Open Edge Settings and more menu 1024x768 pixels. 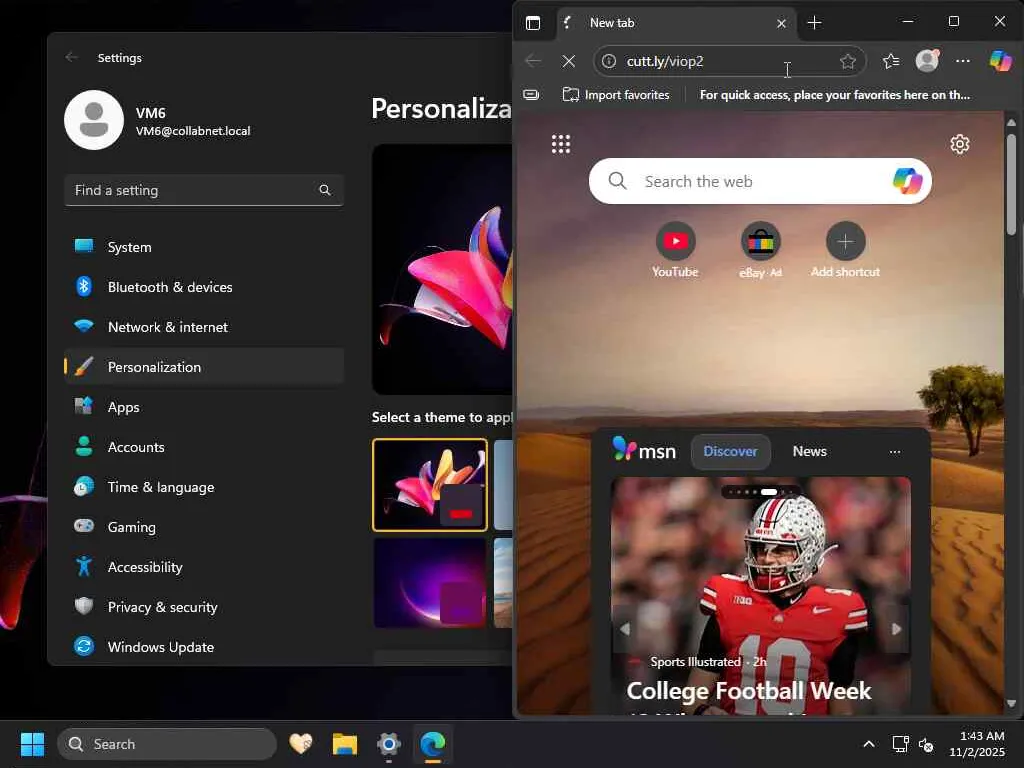point(963,61)
